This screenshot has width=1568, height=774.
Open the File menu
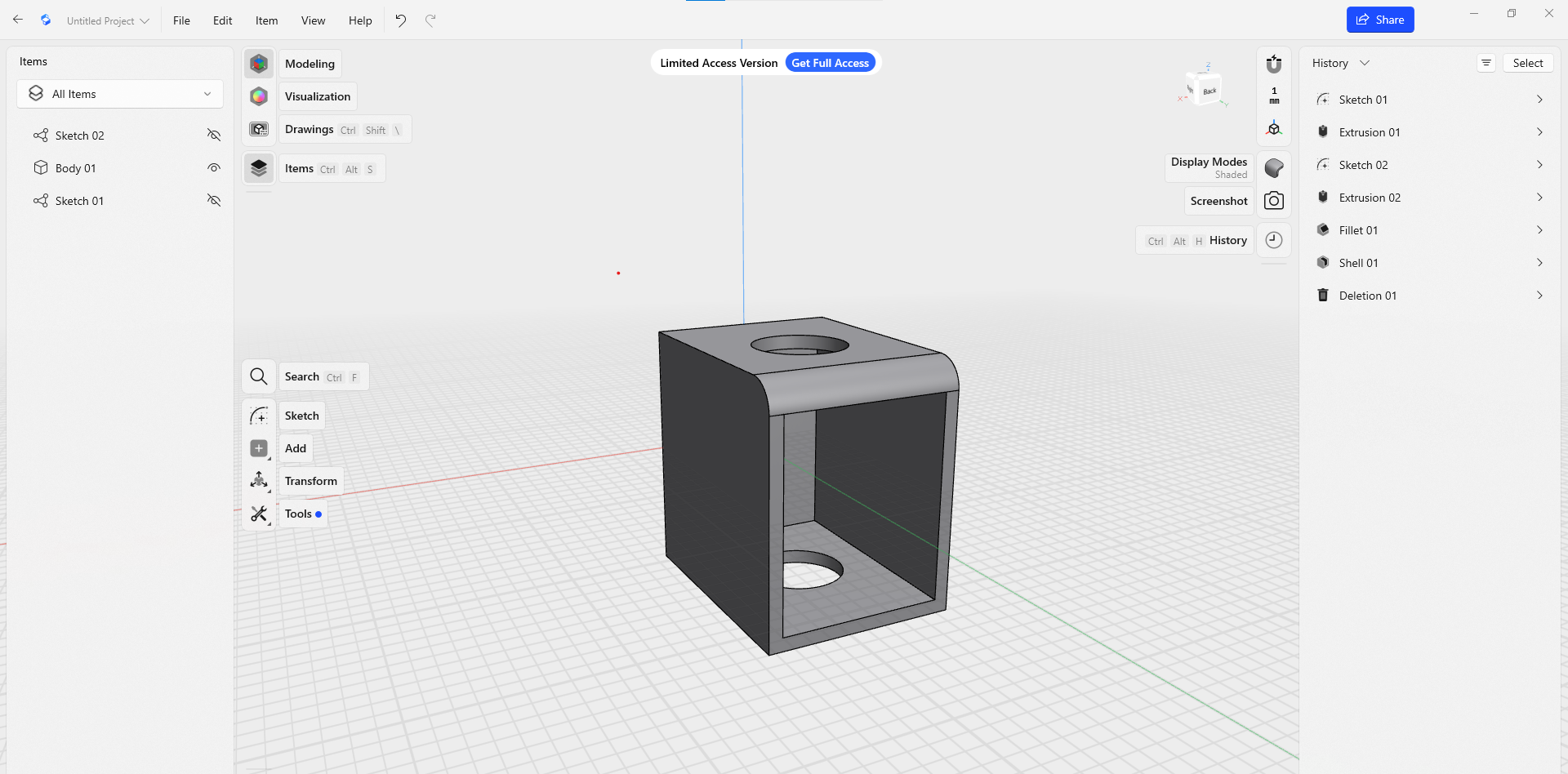[x=181, y=20]
